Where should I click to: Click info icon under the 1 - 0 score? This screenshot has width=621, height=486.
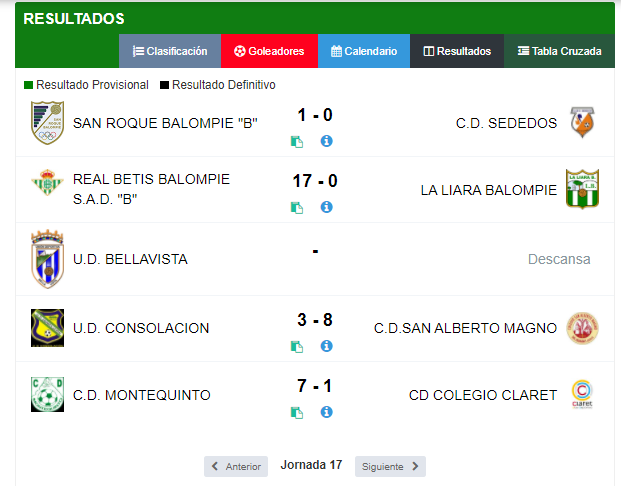tap(326, 141)
